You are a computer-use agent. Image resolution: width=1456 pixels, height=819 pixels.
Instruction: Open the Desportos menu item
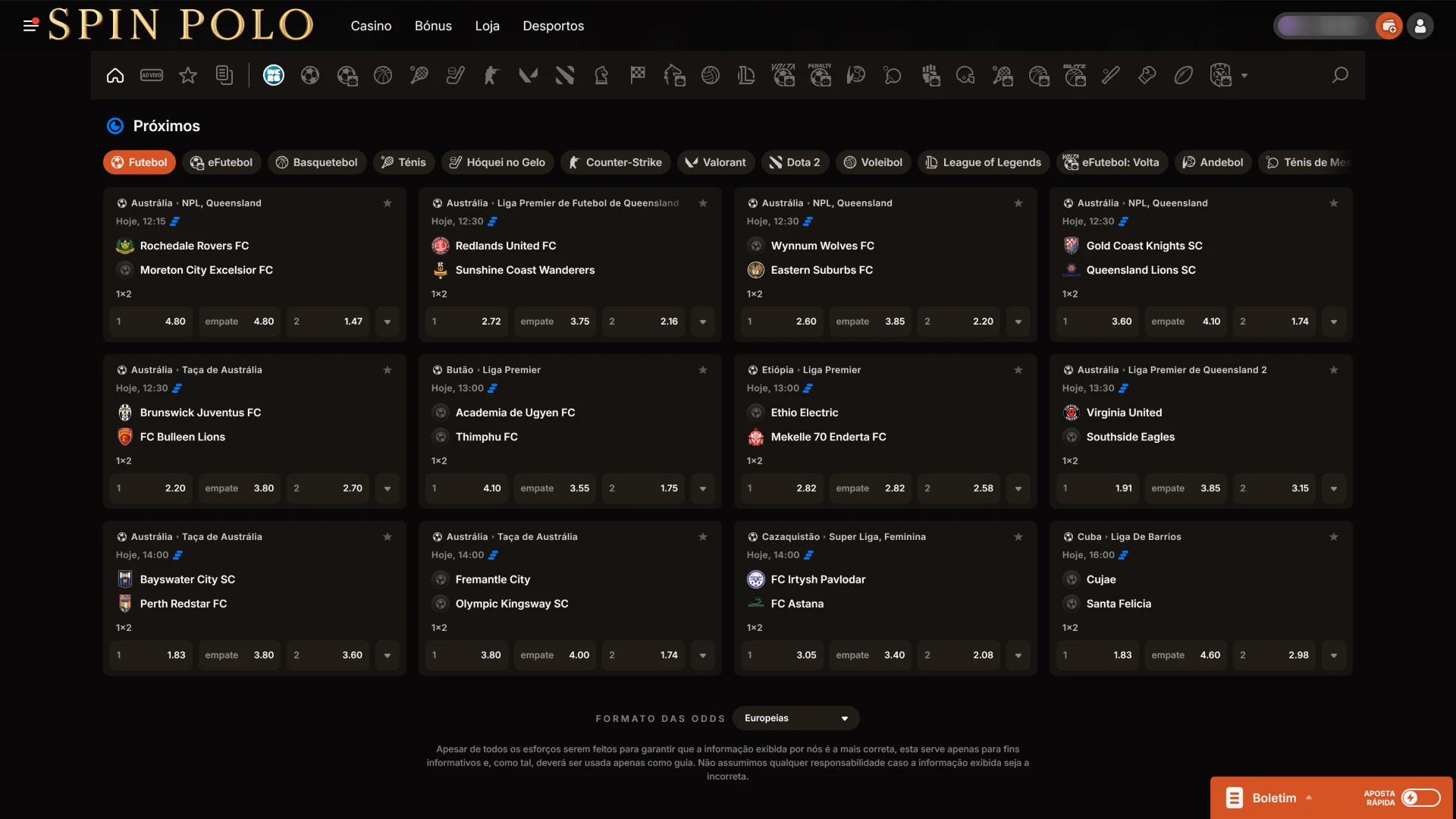coord(554,26)
